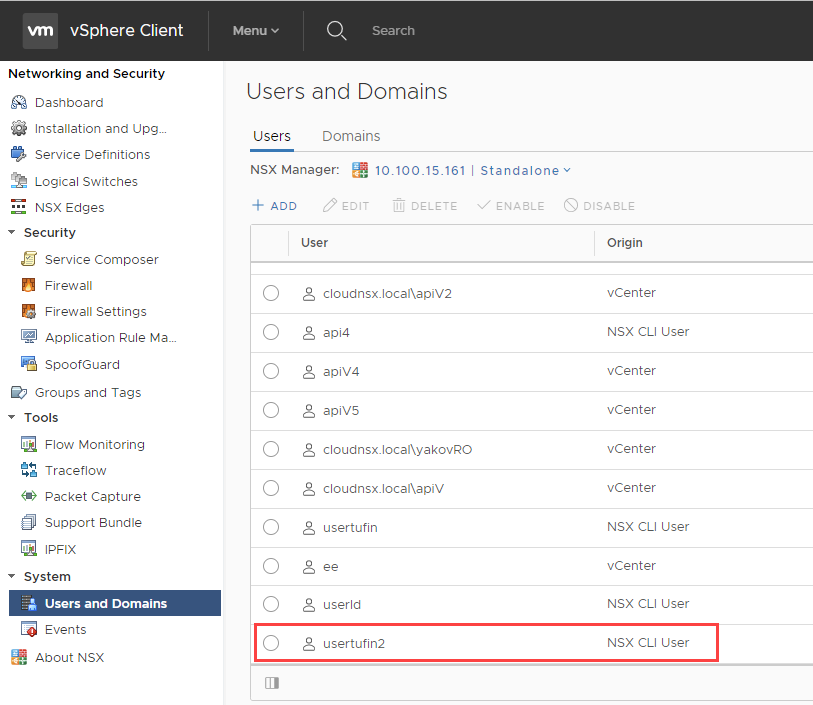
Task: Click the ADD user button
Action: [x=274, y=206]
